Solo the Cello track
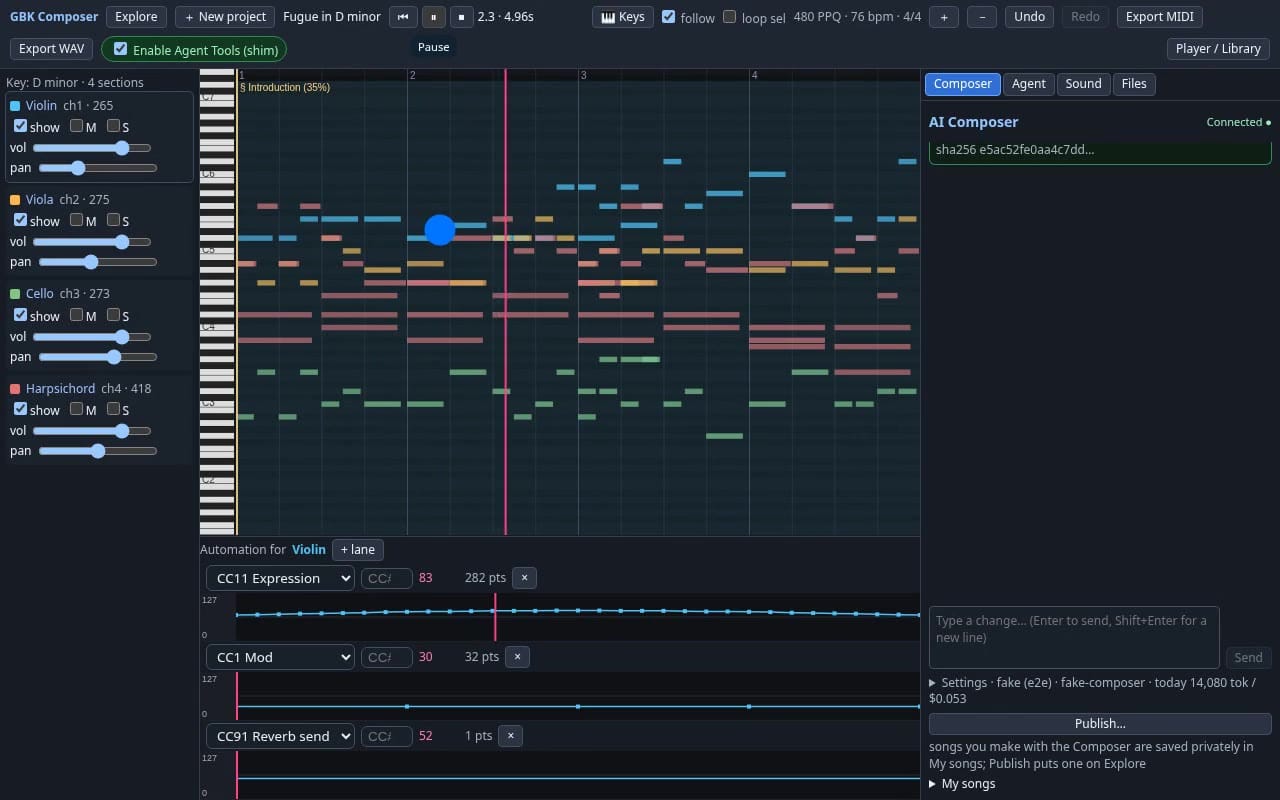 point(113,315)
